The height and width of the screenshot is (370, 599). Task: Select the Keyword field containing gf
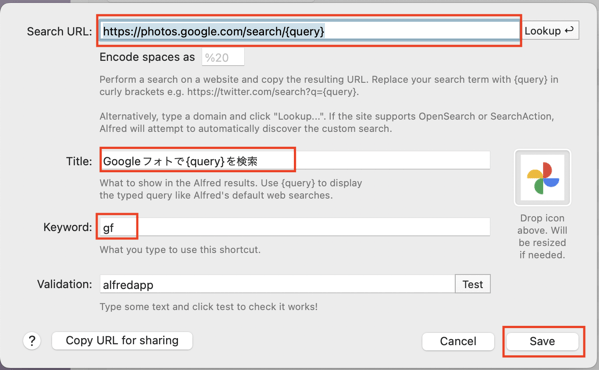295,227
